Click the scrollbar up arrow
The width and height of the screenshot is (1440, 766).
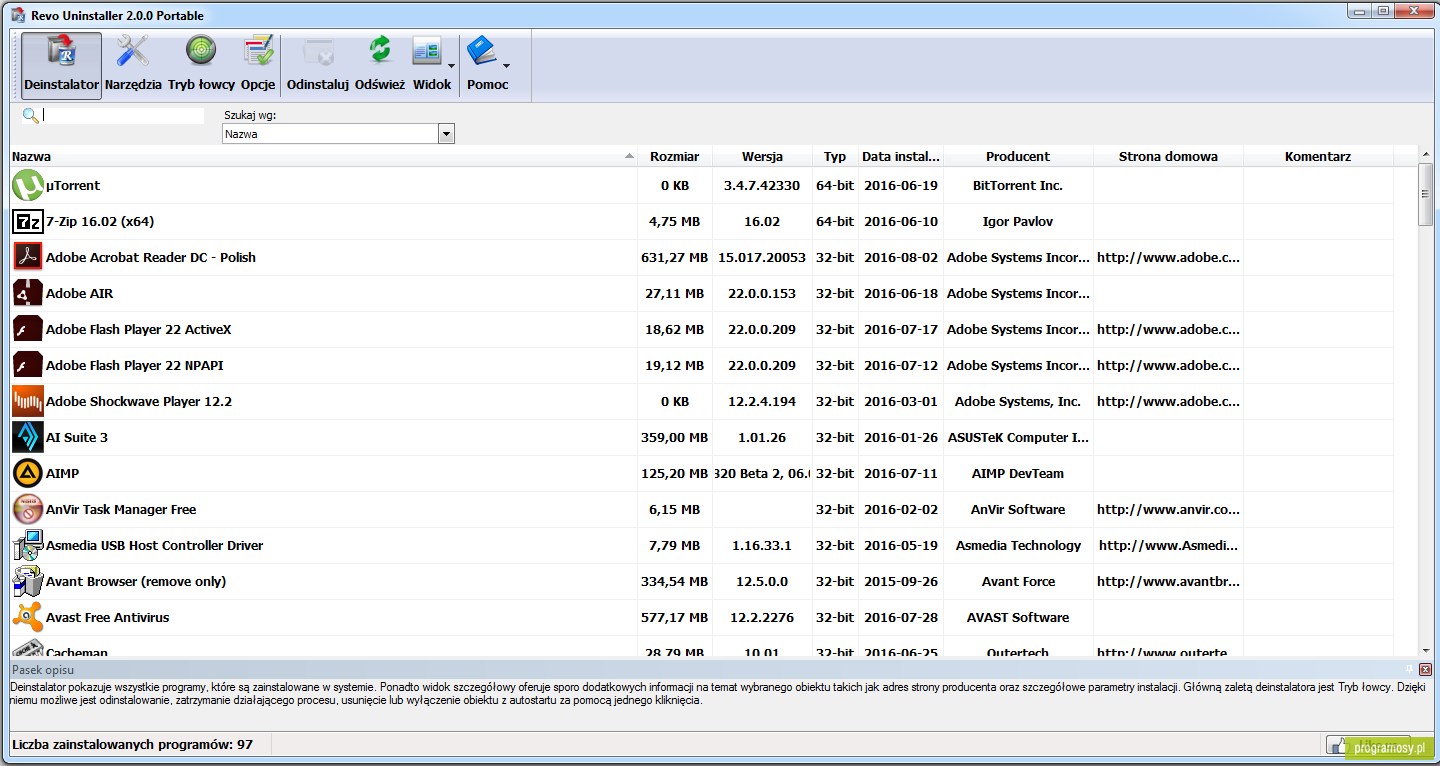coord(1425,153)
